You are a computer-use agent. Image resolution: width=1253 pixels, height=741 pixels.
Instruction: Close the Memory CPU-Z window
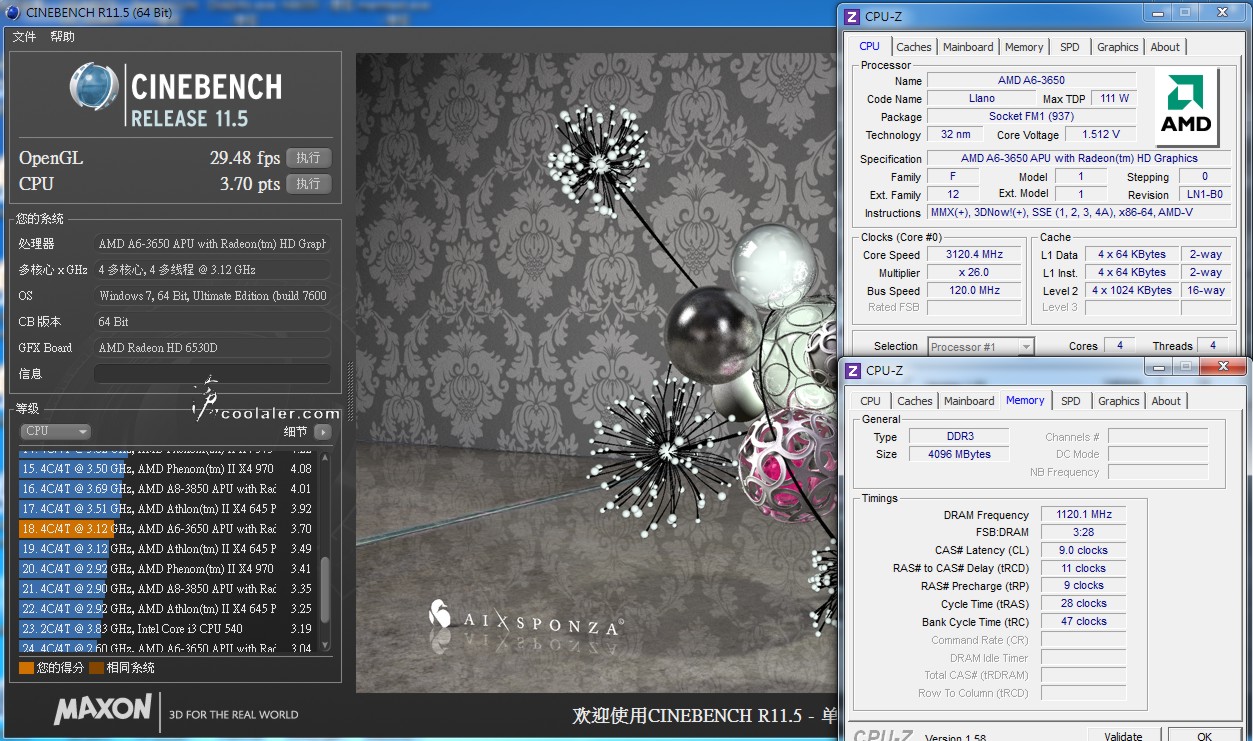click(1221, 367)
